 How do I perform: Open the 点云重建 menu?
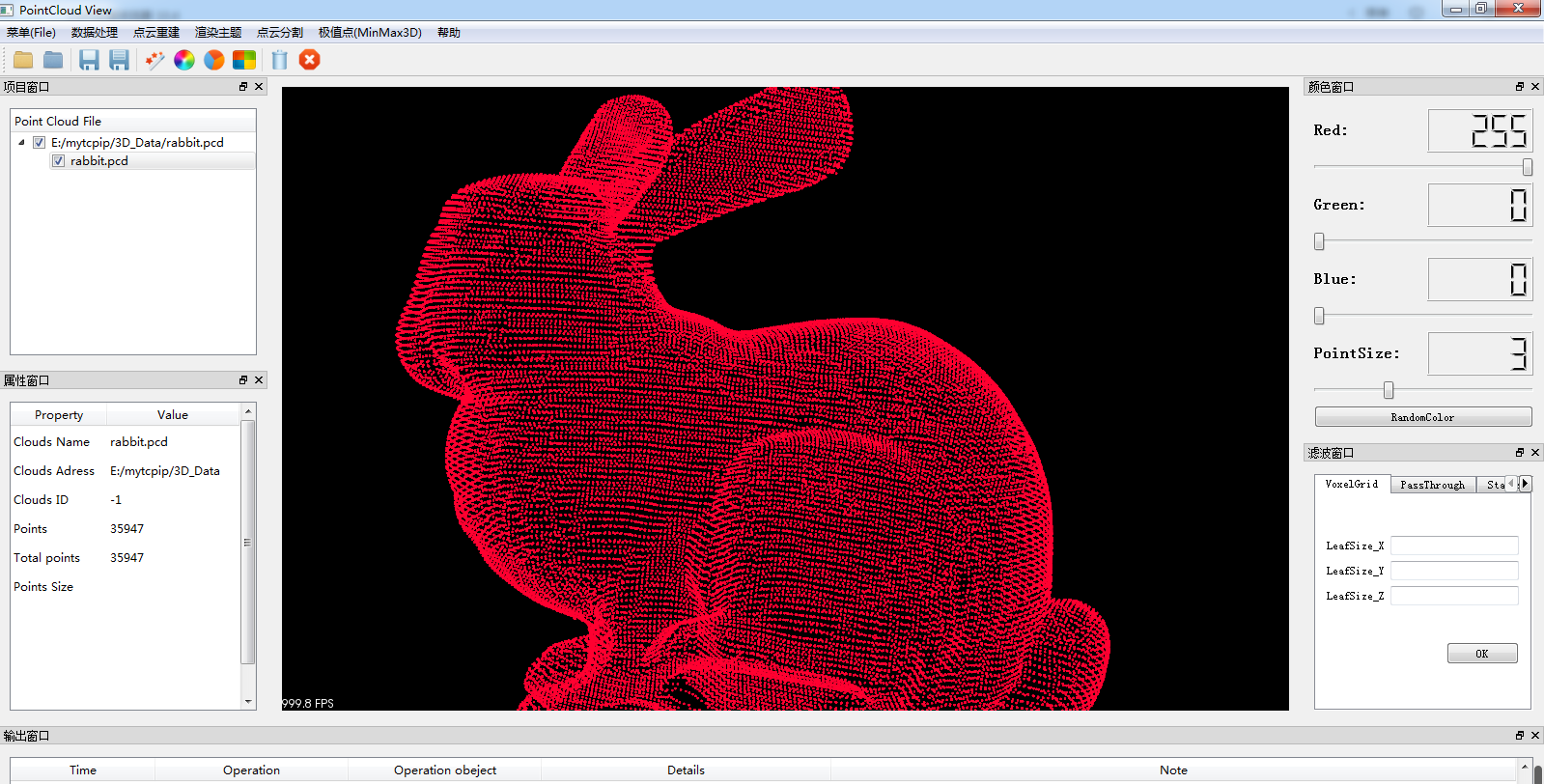click(156, 33)
